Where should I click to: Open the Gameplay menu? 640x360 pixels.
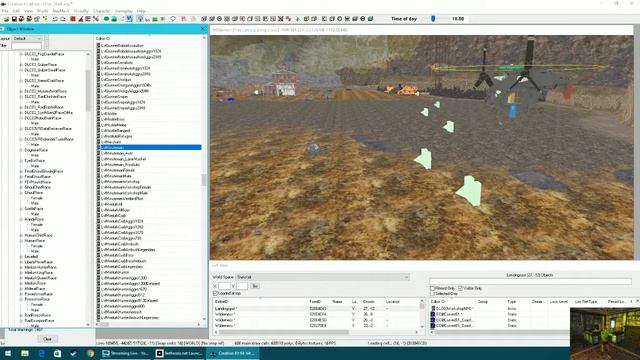pyautogui.click(x=124, y=11)
